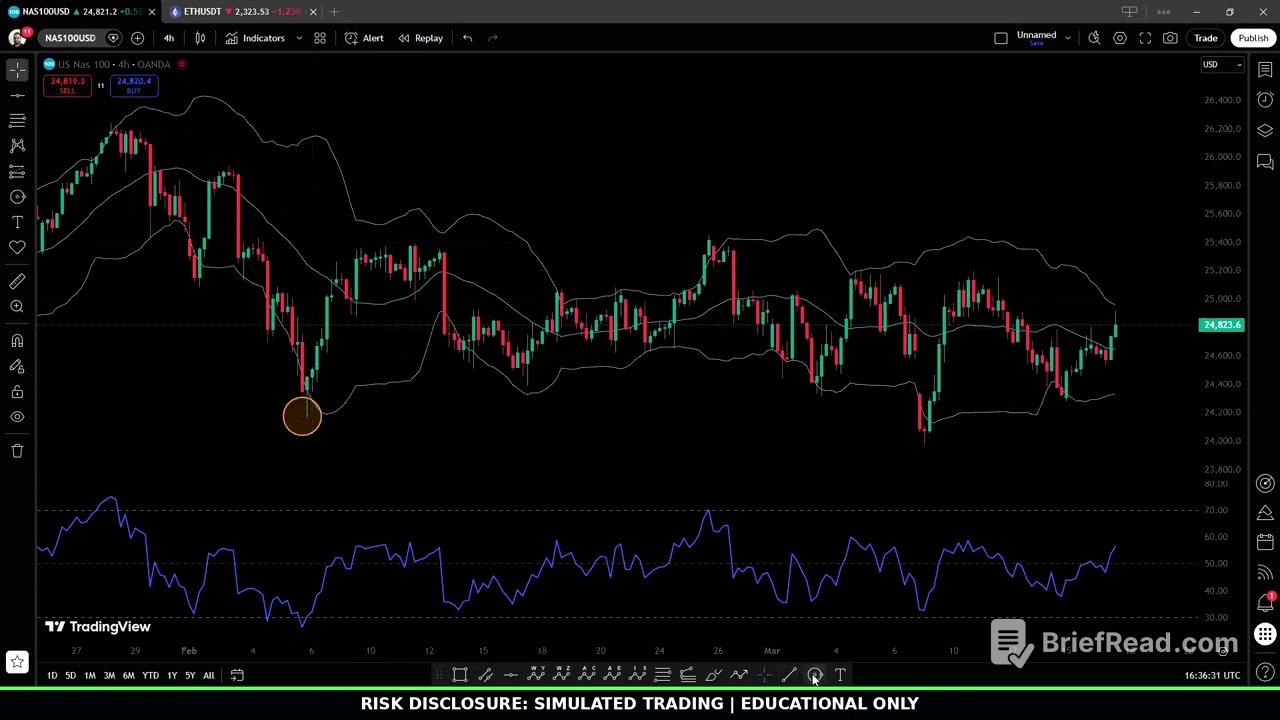Open the XABCD Pattern drawing tool
This screenshot has height=720, width=1280.
pyautogui.click(x=16, y=147)
